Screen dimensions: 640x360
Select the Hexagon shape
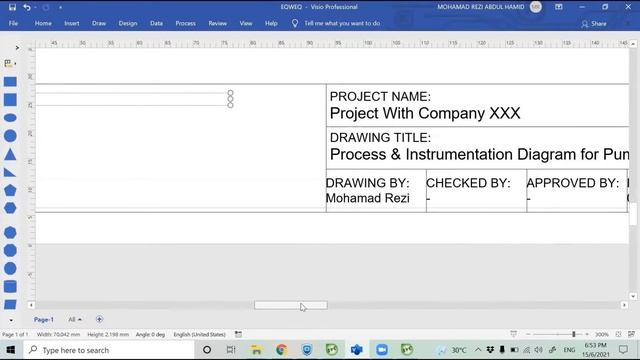(x=10, y=208)
